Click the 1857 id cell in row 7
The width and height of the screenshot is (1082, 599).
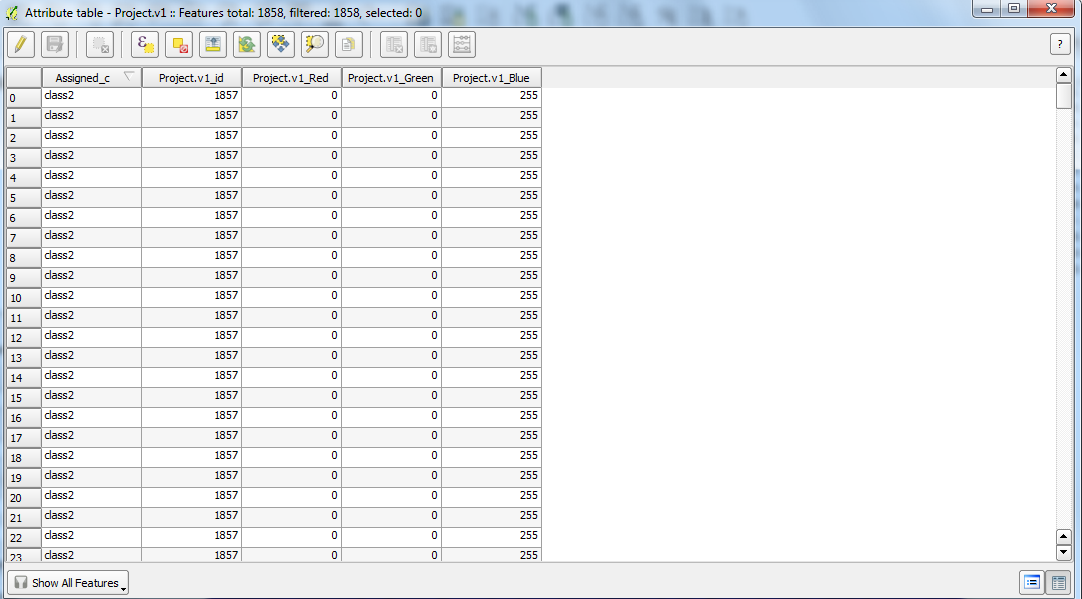pyautogui.click(x=192, y=238)
